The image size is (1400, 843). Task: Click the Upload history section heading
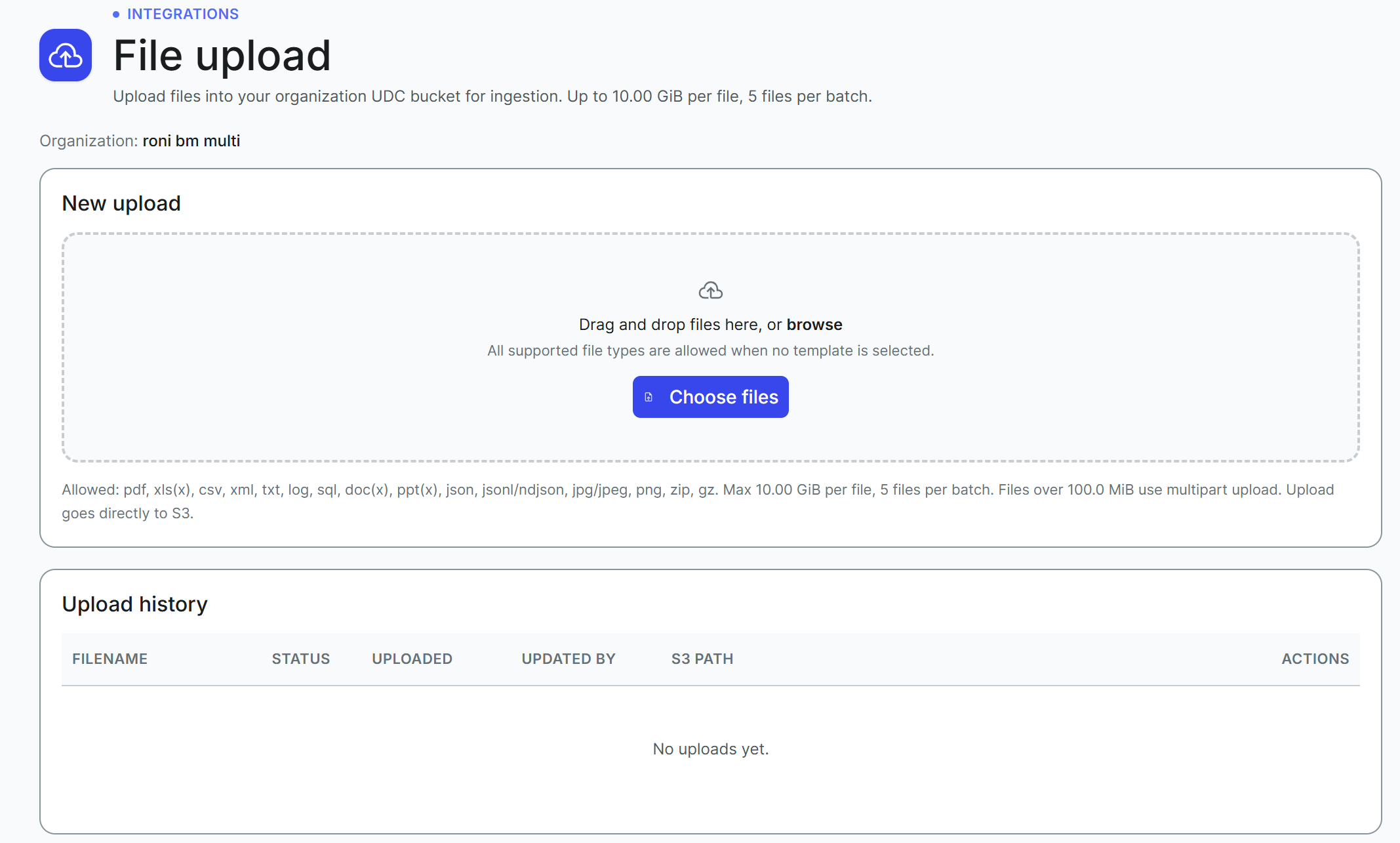coord(135,604)
